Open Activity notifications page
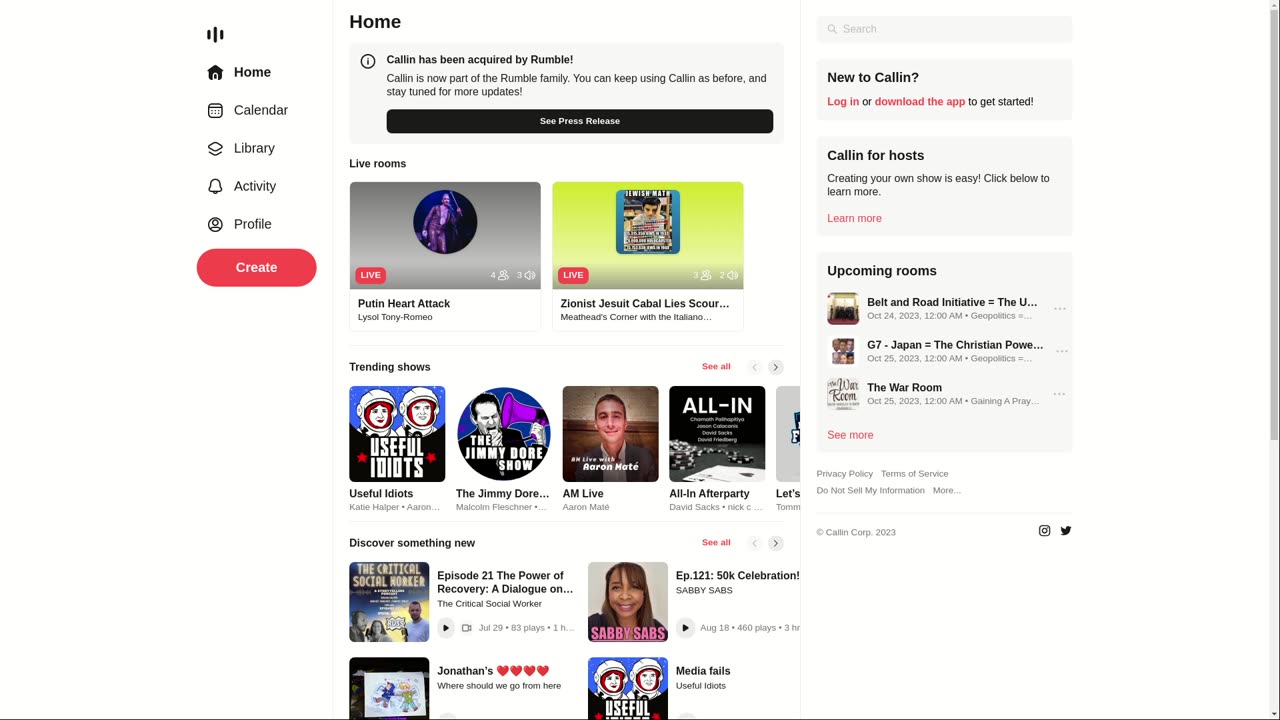Viewport: 1280px width, 720px height. pyautogui.click(x=241, y=186)
